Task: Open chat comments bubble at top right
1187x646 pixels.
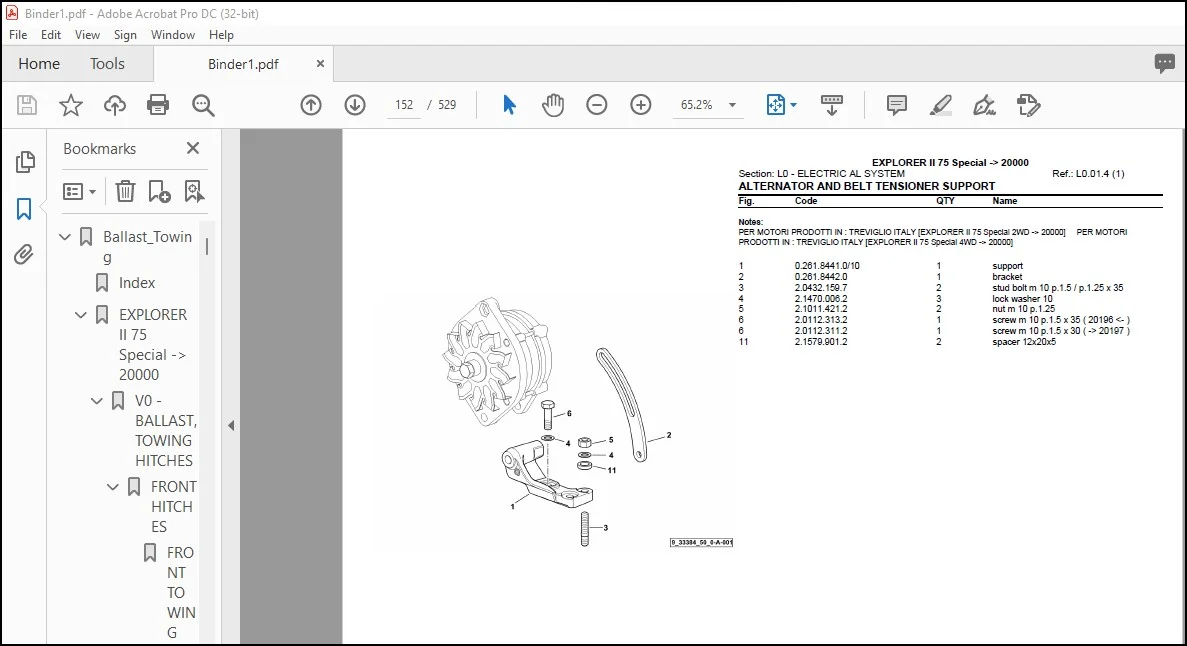Action: 1164,63
